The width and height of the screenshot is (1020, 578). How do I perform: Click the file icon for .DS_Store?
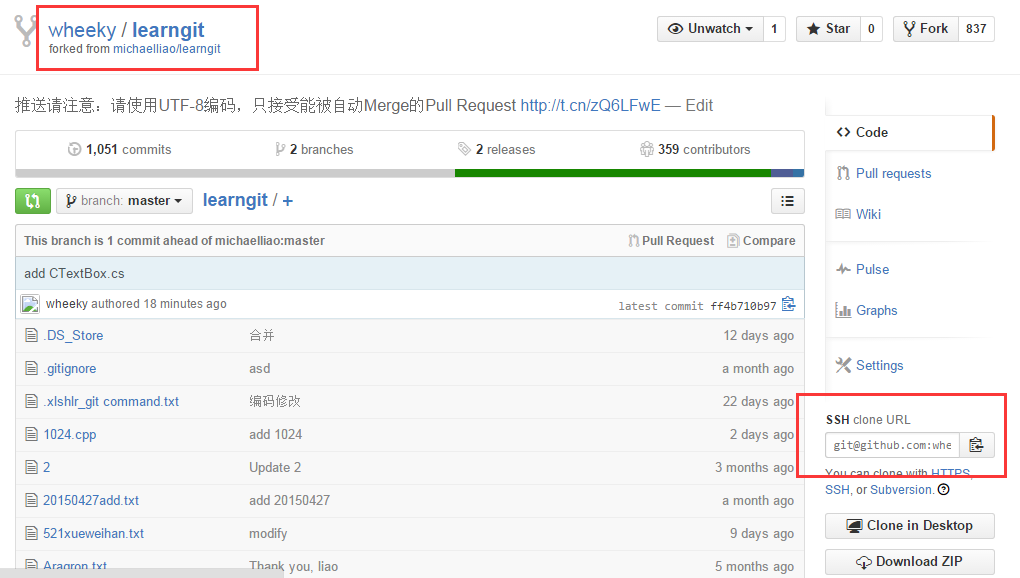point(31,335)
